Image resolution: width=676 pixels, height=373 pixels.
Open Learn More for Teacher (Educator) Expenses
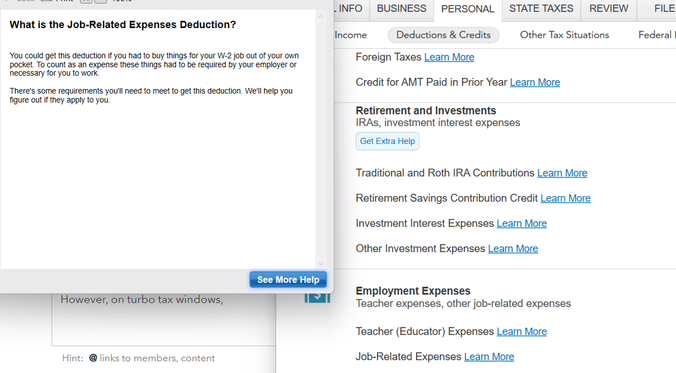pos(521,331)
